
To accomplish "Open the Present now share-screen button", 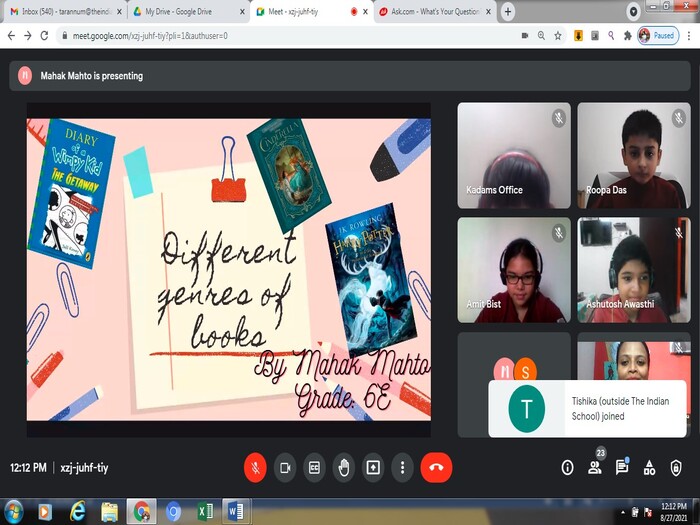I will click(373, 468).
